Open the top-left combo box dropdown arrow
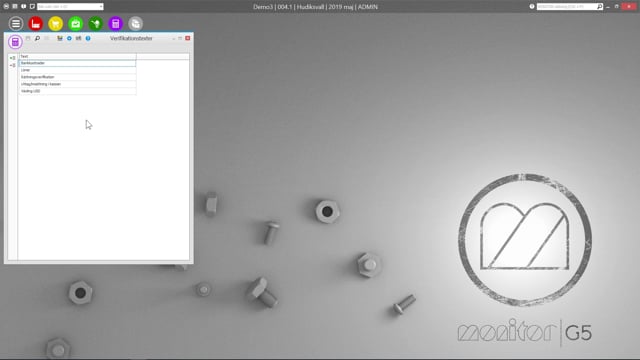Image resolution: width=640 pixels, height=360 pixels. pos(101,7)
